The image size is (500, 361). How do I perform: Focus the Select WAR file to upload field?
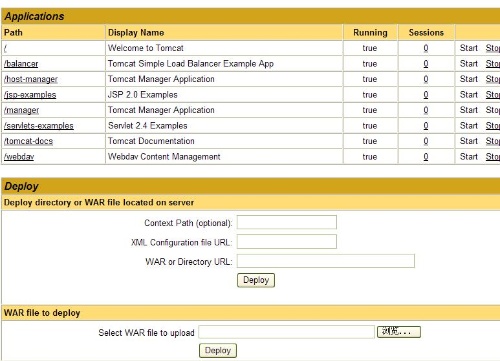(287, 332)
